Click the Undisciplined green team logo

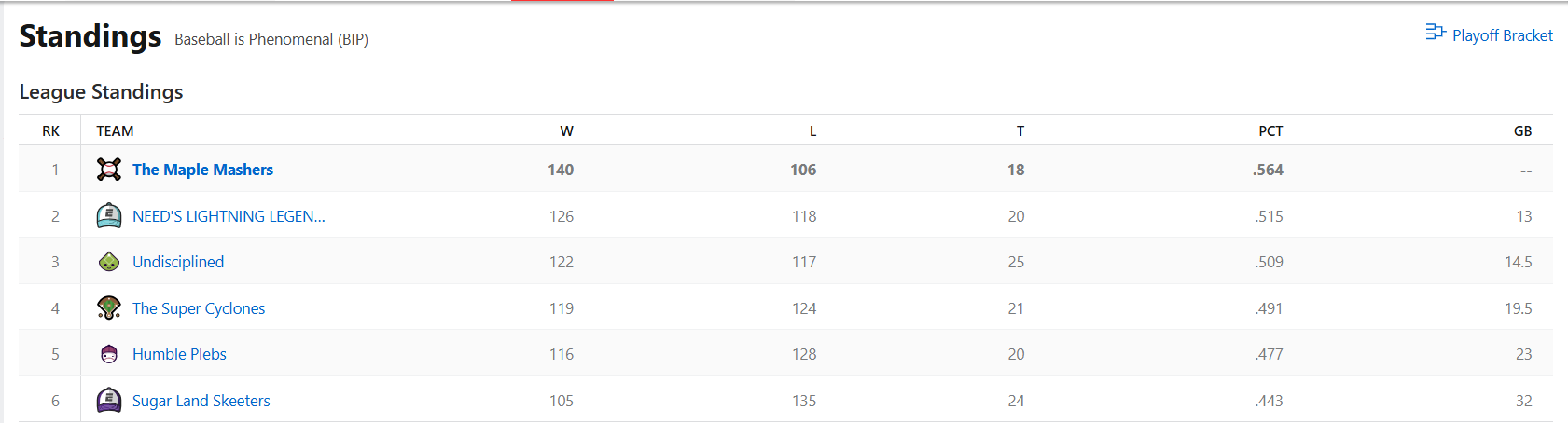click(x=109, y=262)
